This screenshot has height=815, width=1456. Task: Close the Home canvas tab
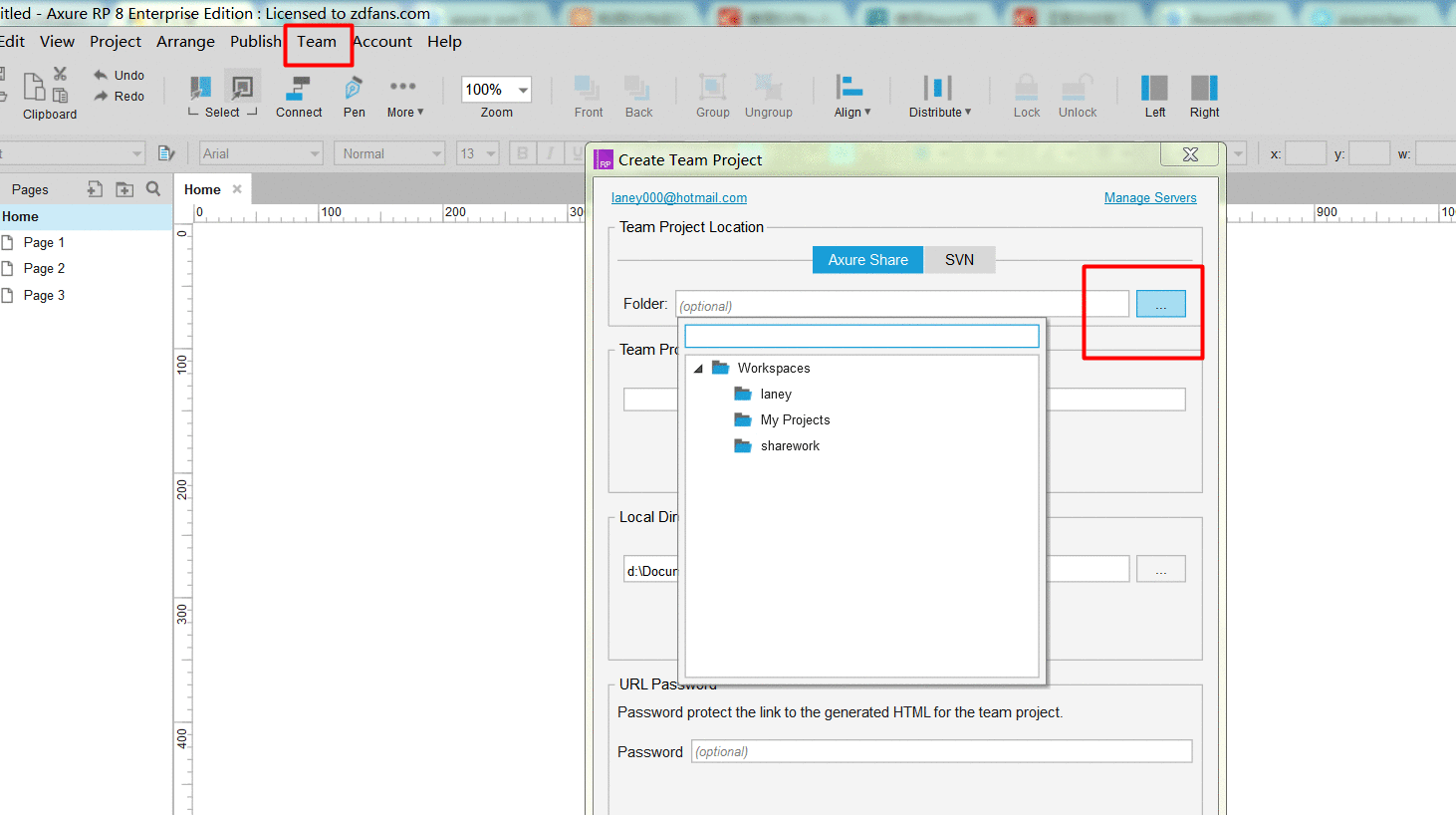pyautogui.click(x=237, y=189)
